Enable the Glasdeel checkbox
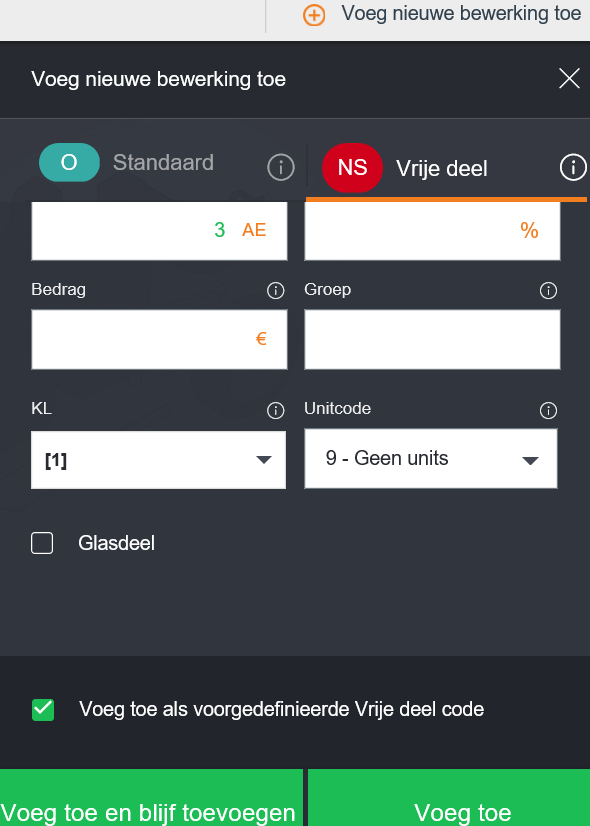The height and width of the screenshot is (826, 590). click(42, 543)
